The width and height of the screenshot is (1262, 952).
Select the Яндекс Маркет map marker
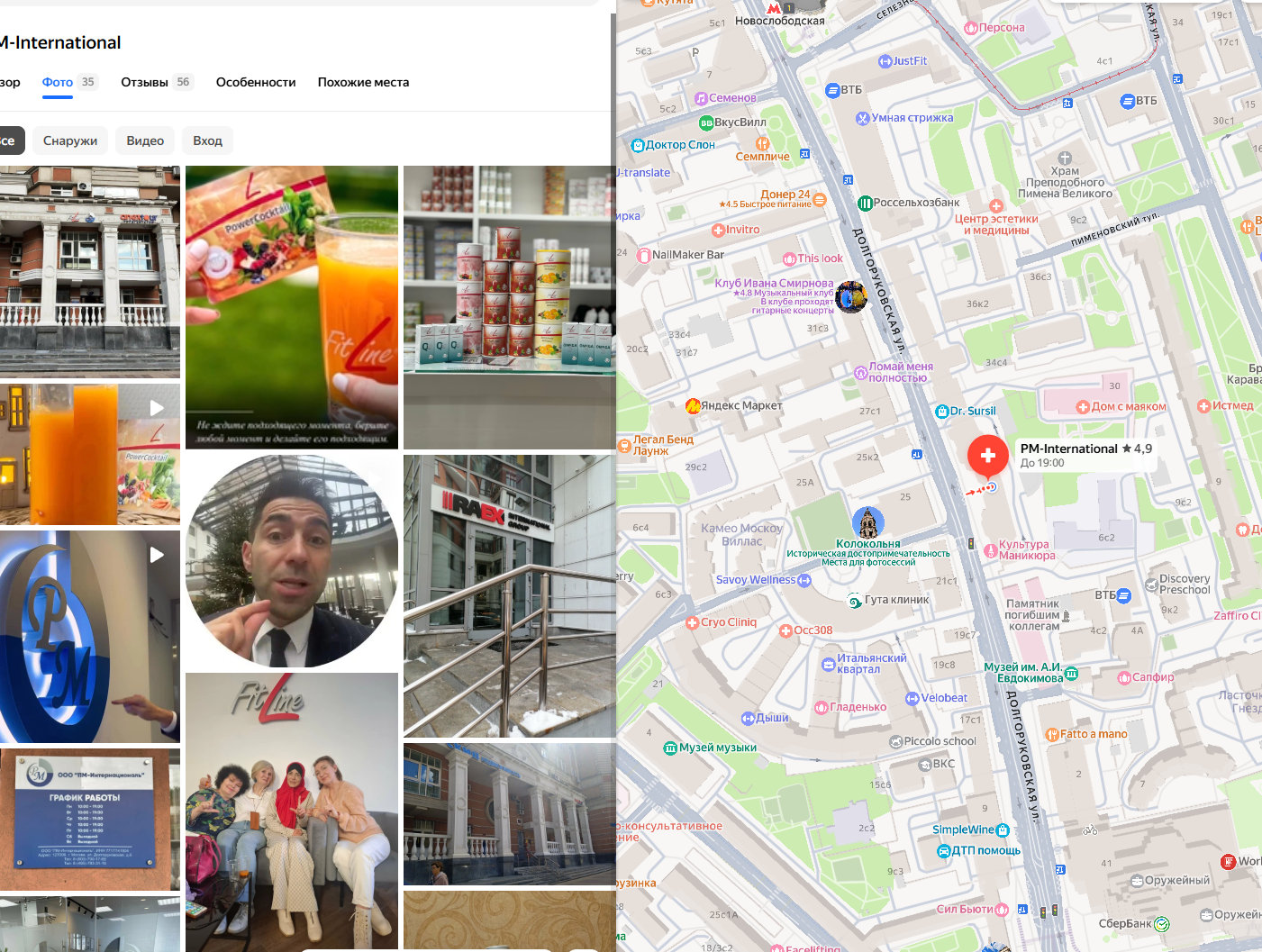693,406
